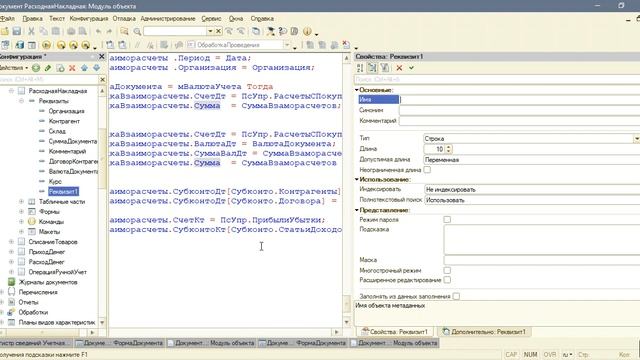Click the categories view icon in Properties panel
The image size is (640, 360).
coord(372,68)
